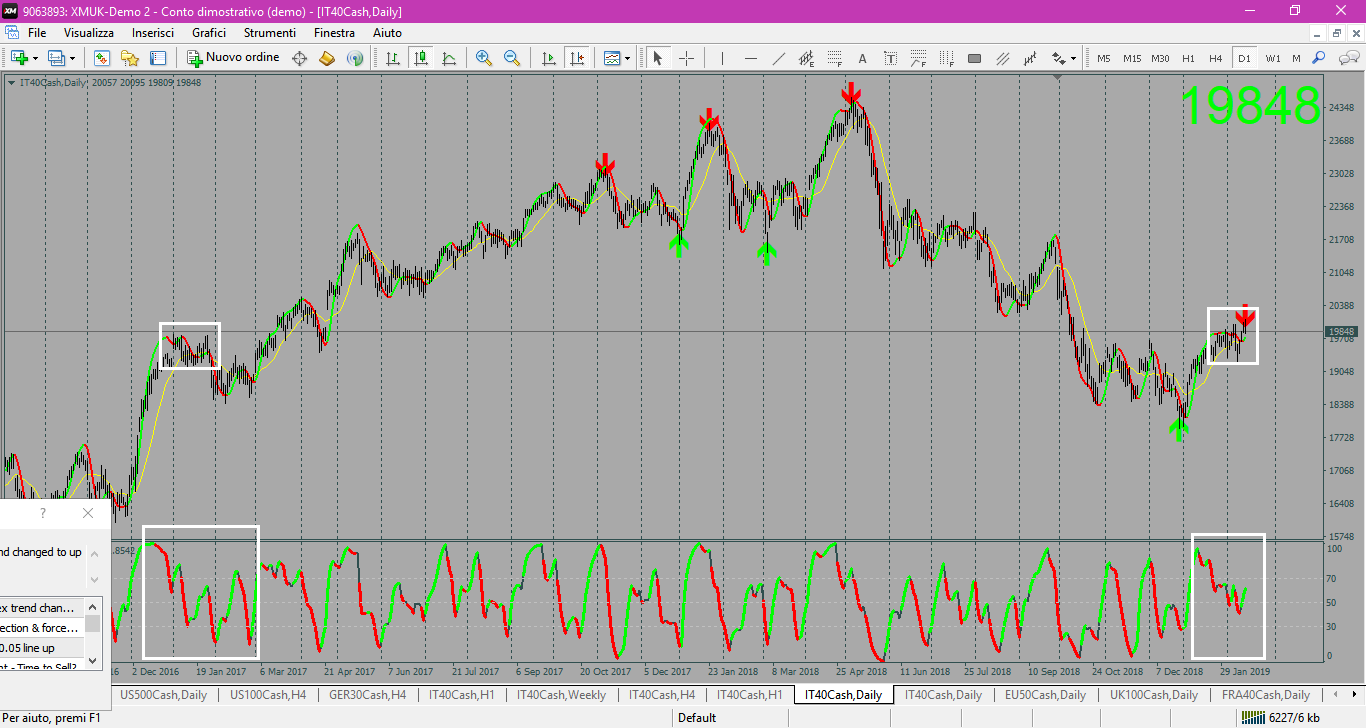
Task: Toggle auto scroll chart icon
Action: click(x=548, y=58)
